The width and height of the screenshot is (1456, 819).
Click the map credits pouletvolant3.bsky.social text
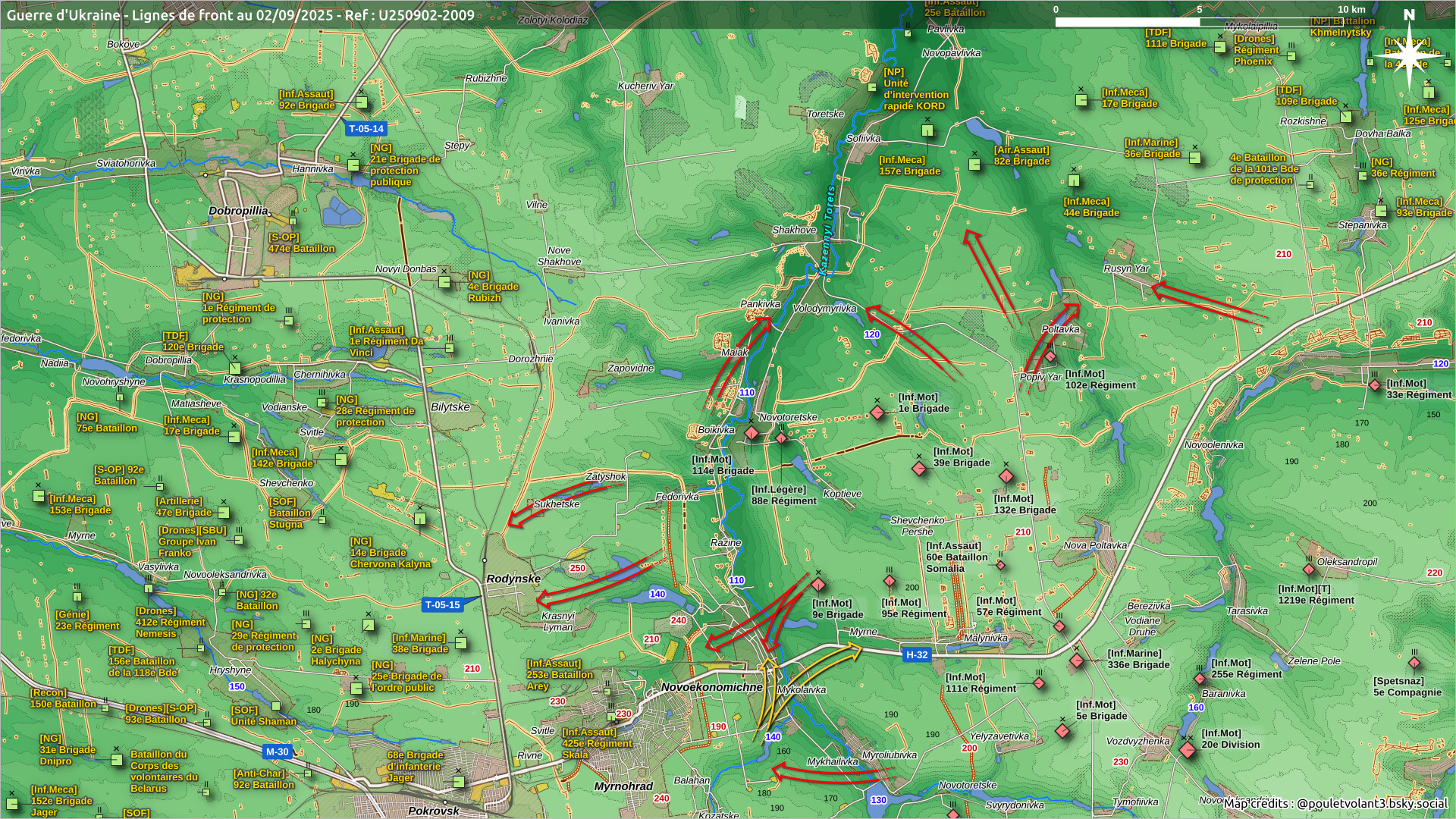[1335, 804]
